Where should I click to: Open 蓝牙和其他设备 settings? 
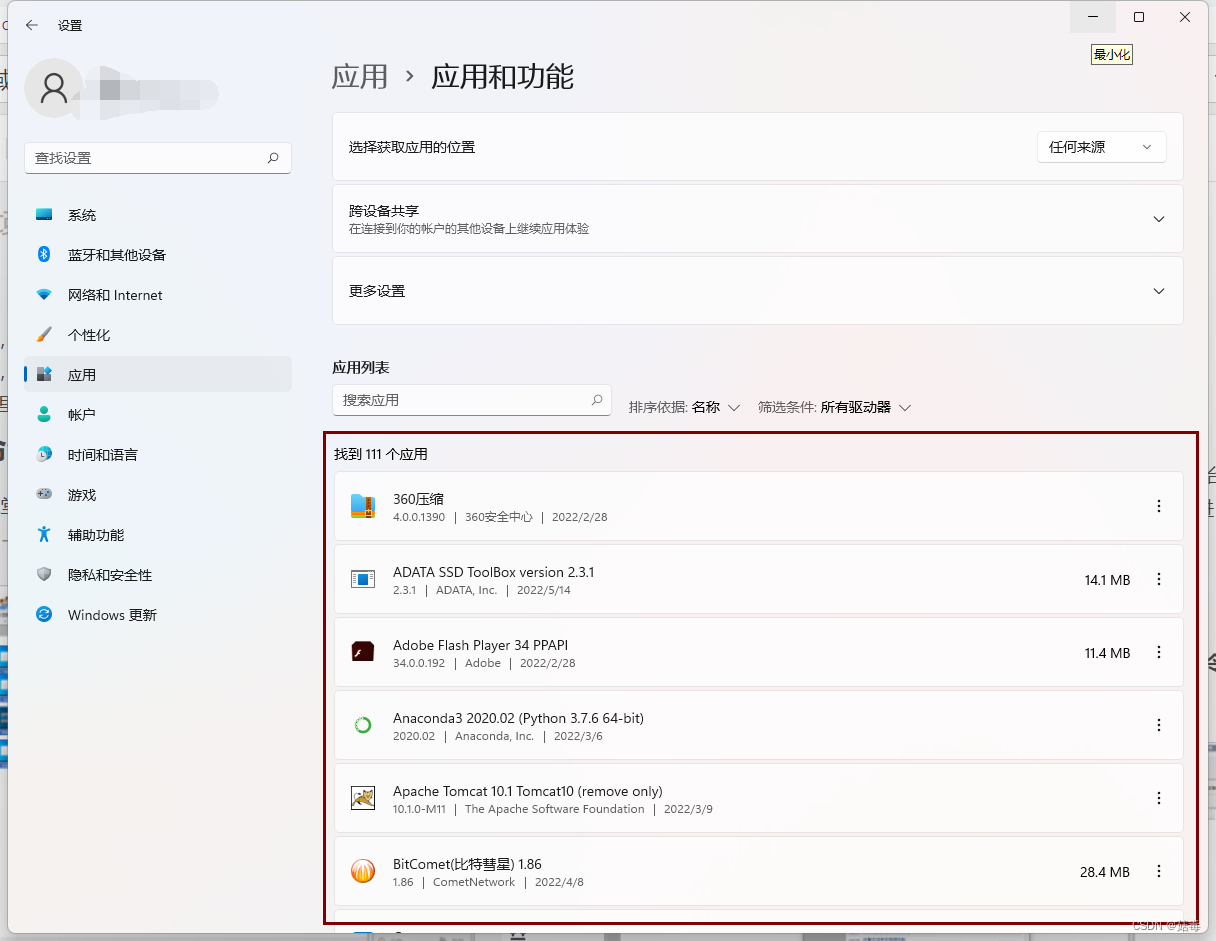click(158, 255)
